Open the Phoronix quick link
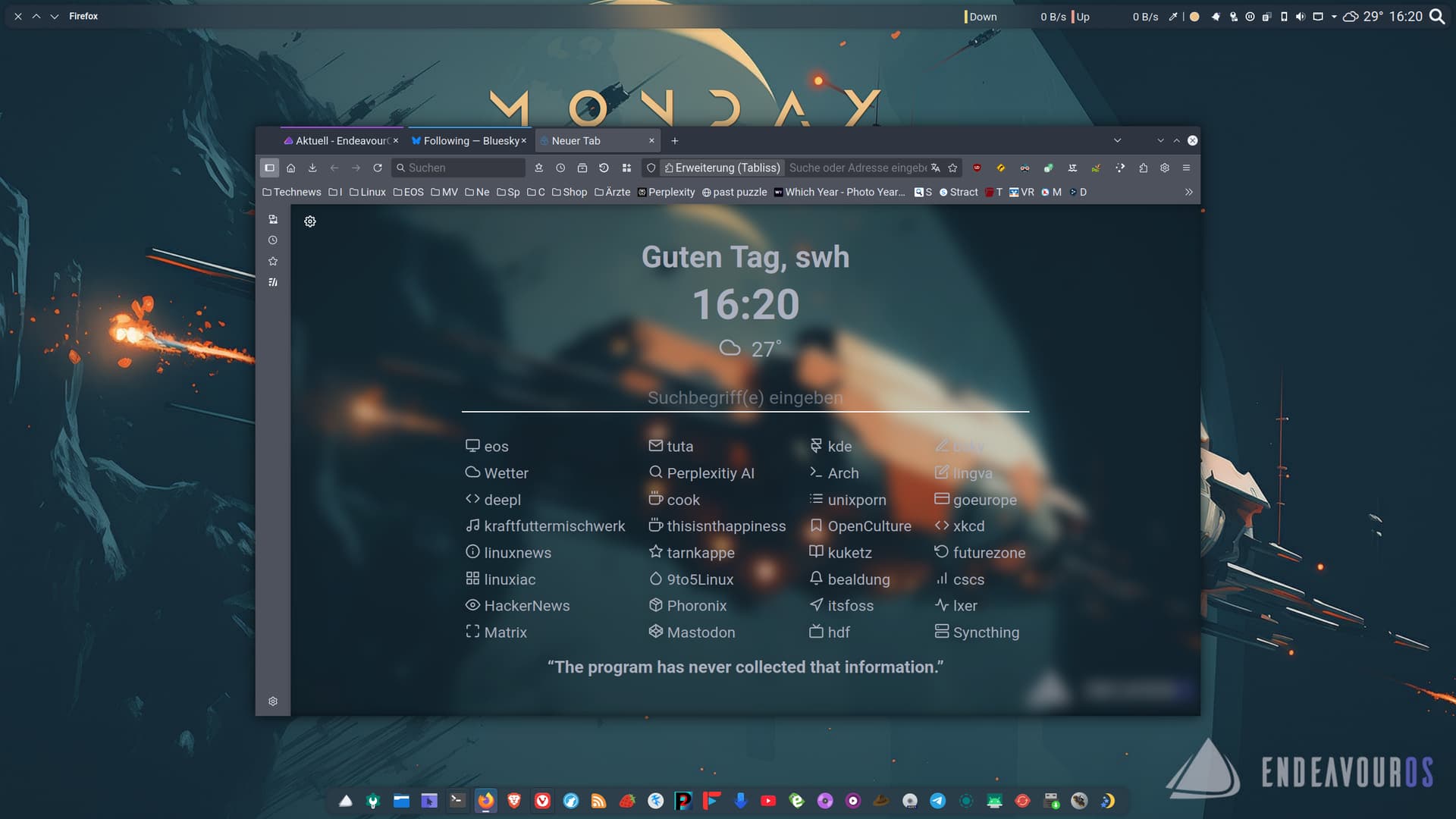The width and height of the screenshot is (1456, 819). [x=696, y=605]
